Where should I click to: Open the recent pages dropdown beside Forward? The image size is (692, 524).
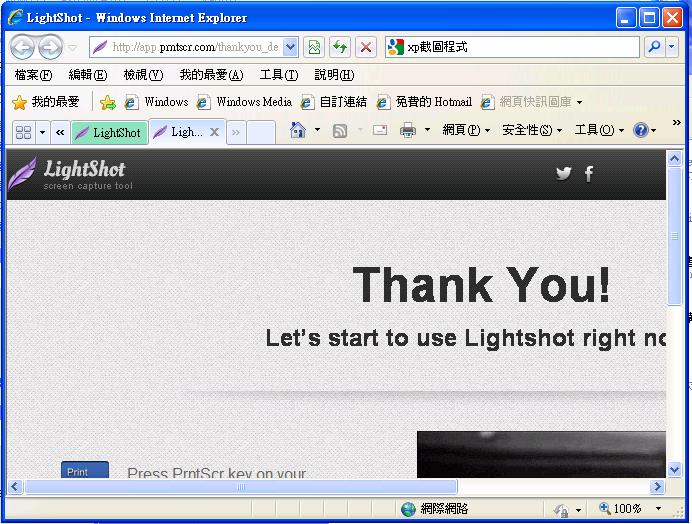[73, 47]
